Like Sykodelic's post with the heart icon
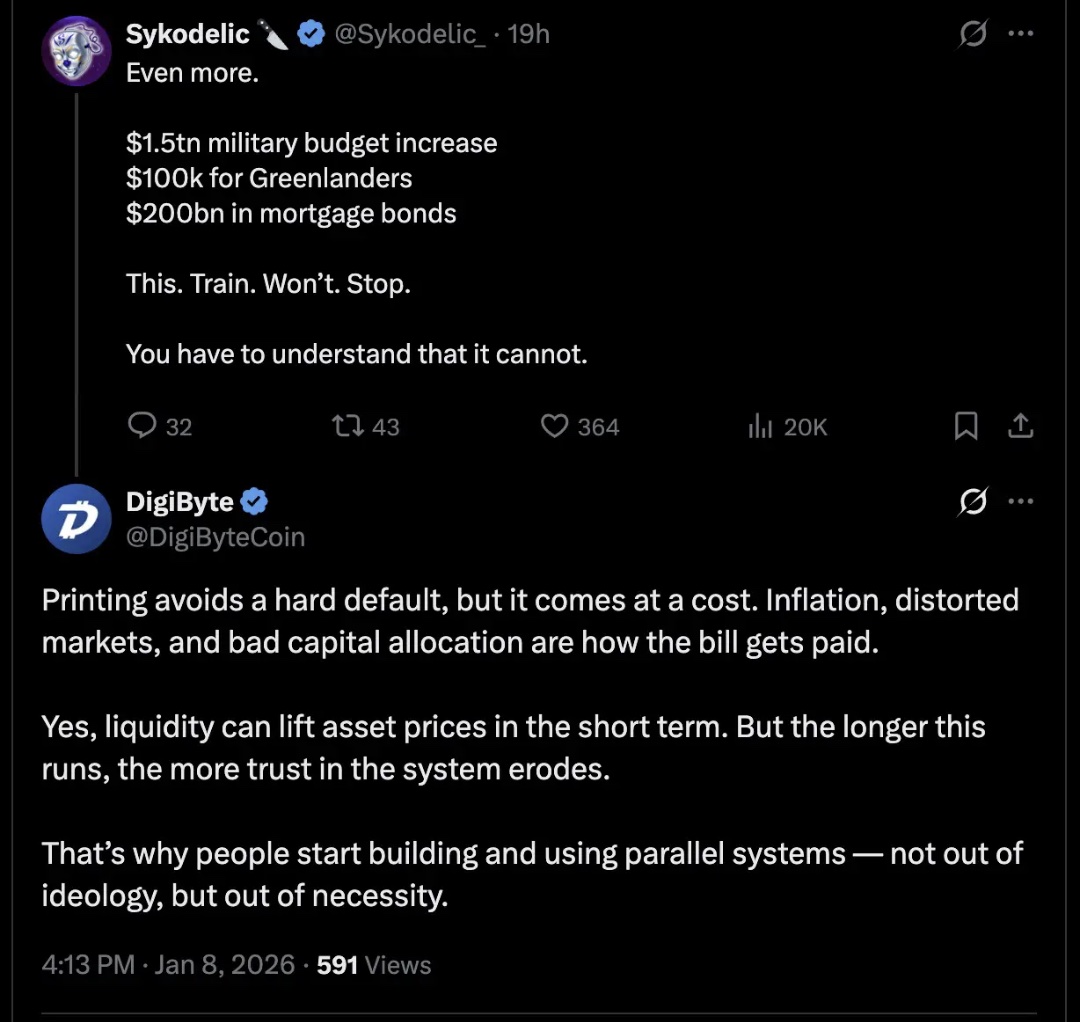 [x=554, y=427]
